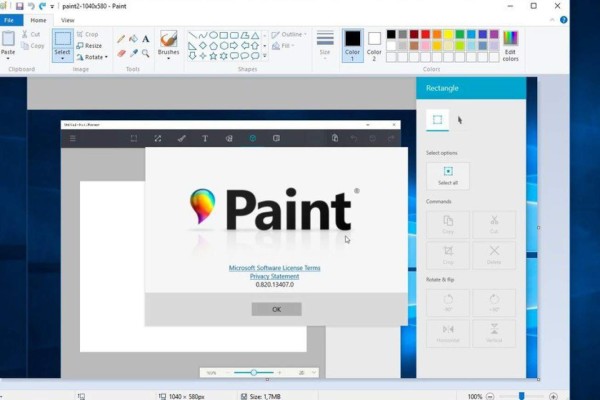This screenshot has height=400, width=600.
Task: Select the Color picker eyedropper tool
Action: (x=134, y=53)
